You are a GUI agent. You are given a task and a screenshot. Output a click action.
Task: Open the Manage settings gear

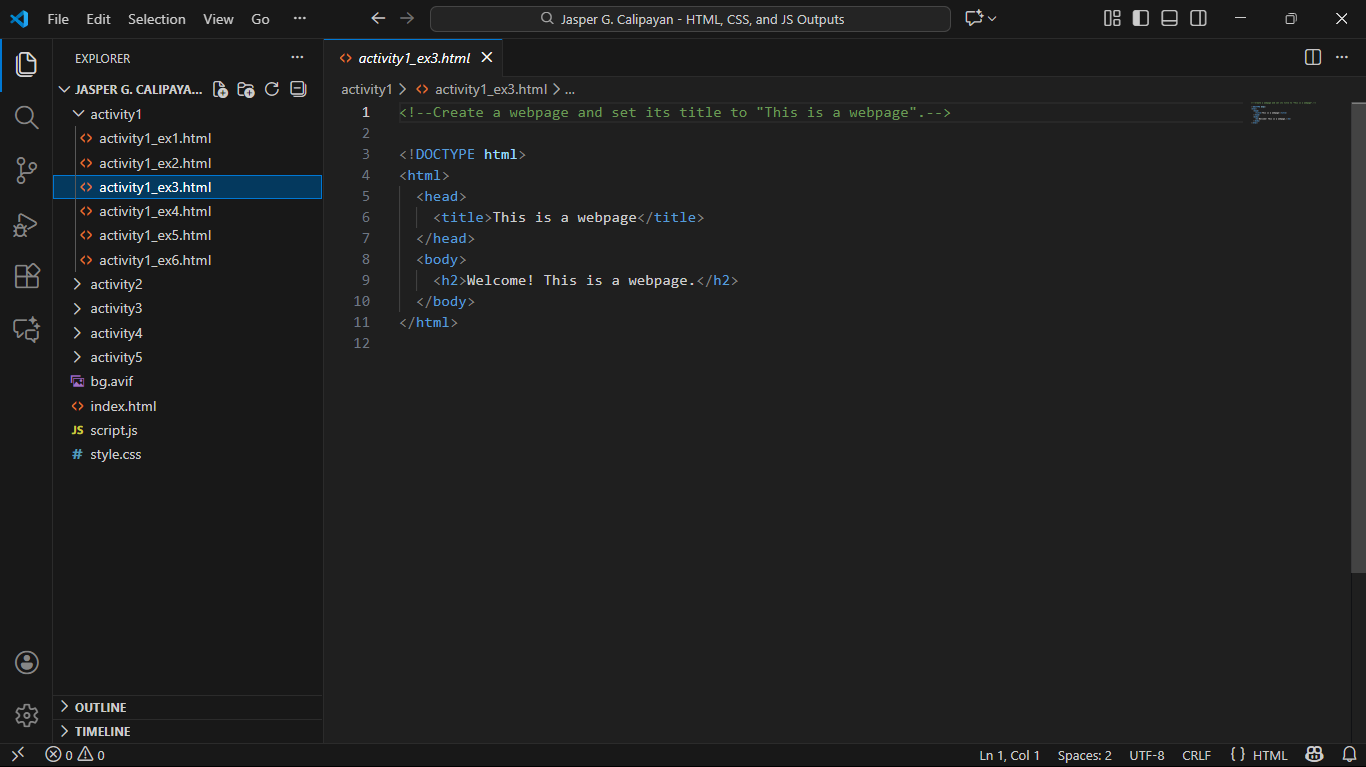(27, 715)
